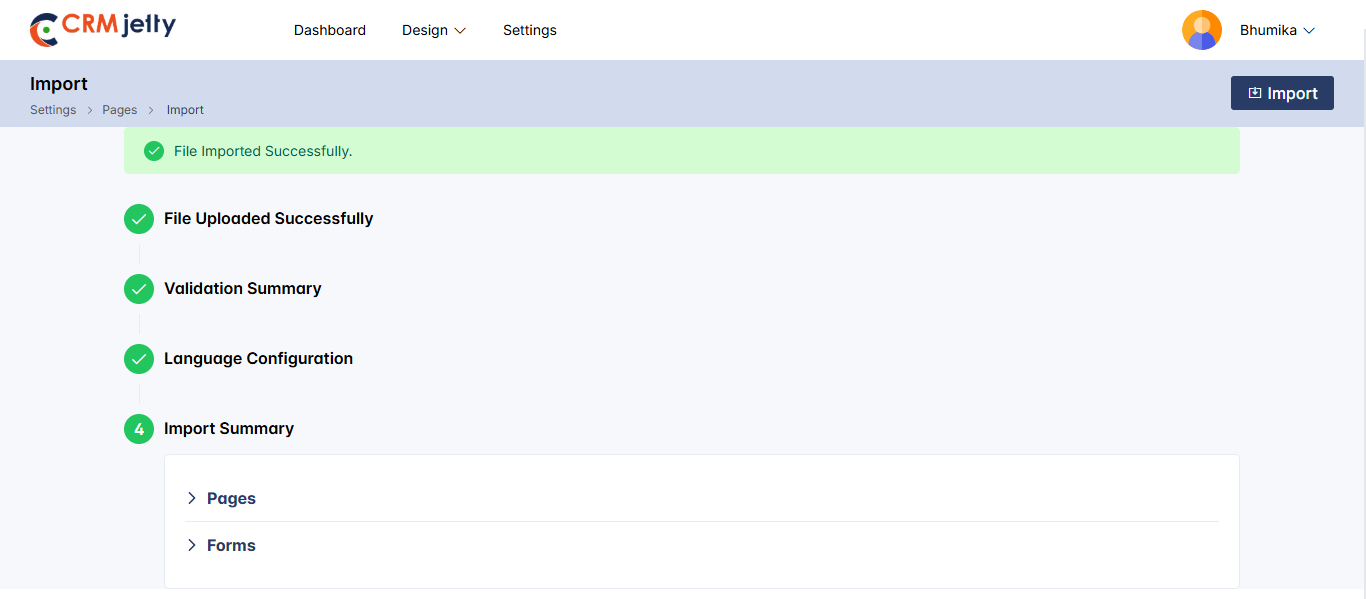Expand the Pages section chevron
Screen dimensions: 1366x599
192,498
